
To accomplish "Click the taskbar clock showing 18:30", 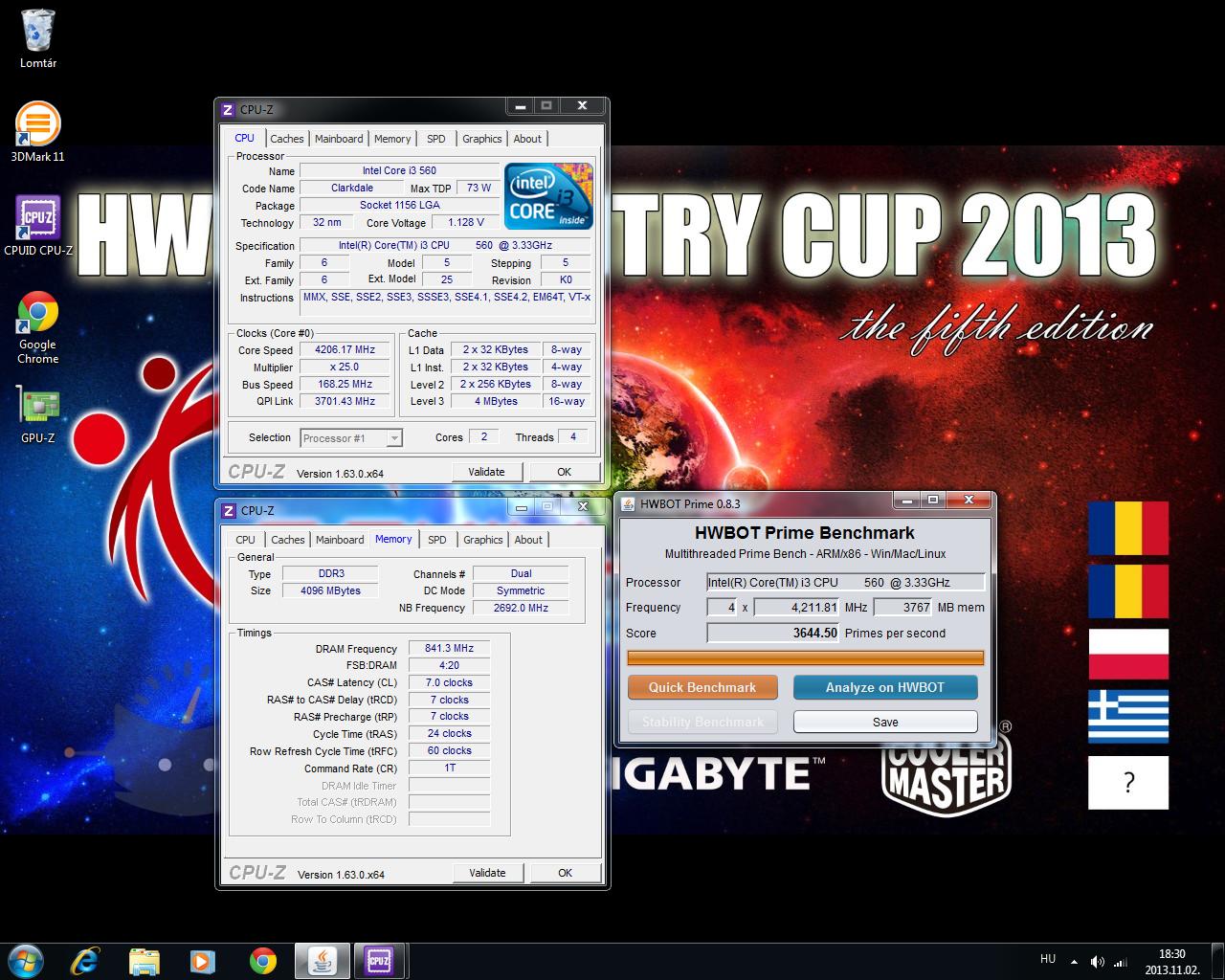I will (x=1171, y=962).
